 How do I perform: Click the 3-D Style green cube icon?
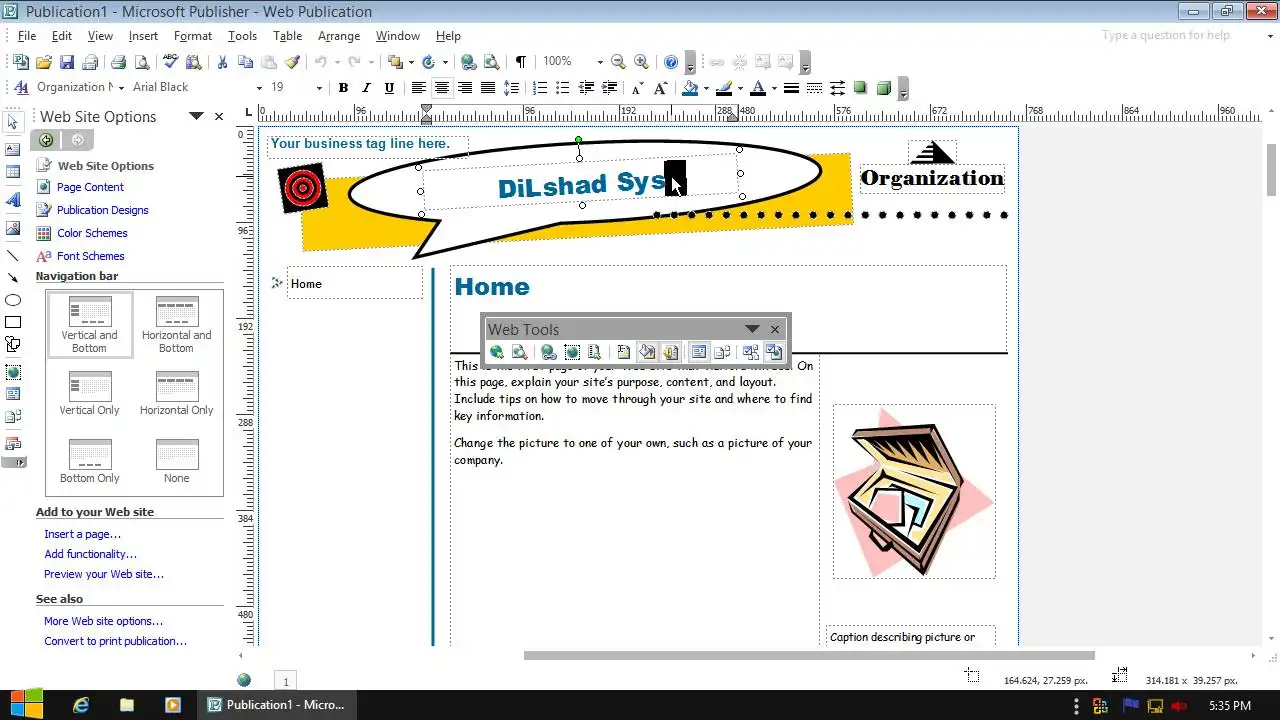pos(883,88)
